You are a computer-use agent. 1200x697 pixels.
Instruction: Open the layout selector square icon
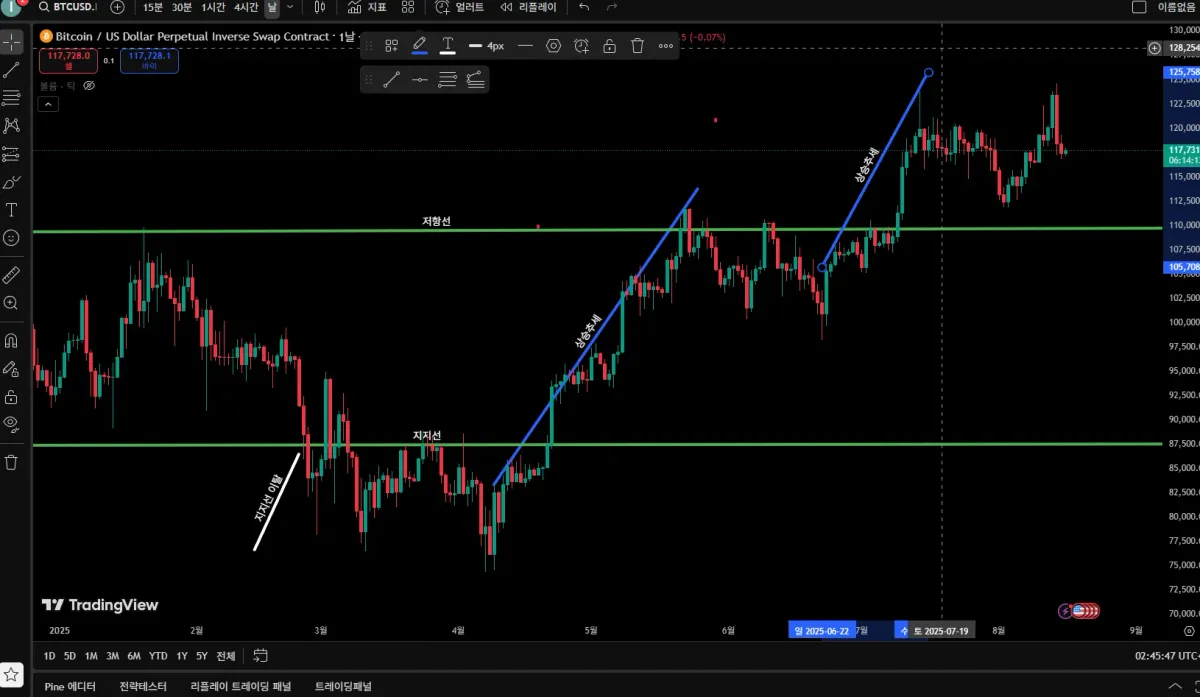[1139, 7]
